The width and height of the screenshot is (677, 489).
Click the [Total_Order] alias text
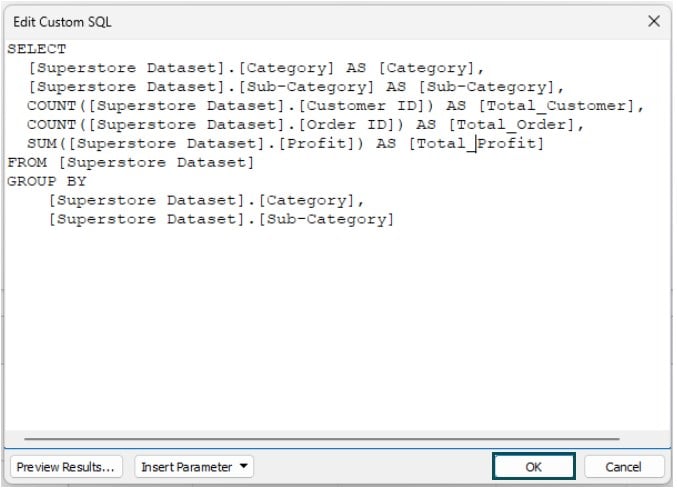click(x=511, y=125)
